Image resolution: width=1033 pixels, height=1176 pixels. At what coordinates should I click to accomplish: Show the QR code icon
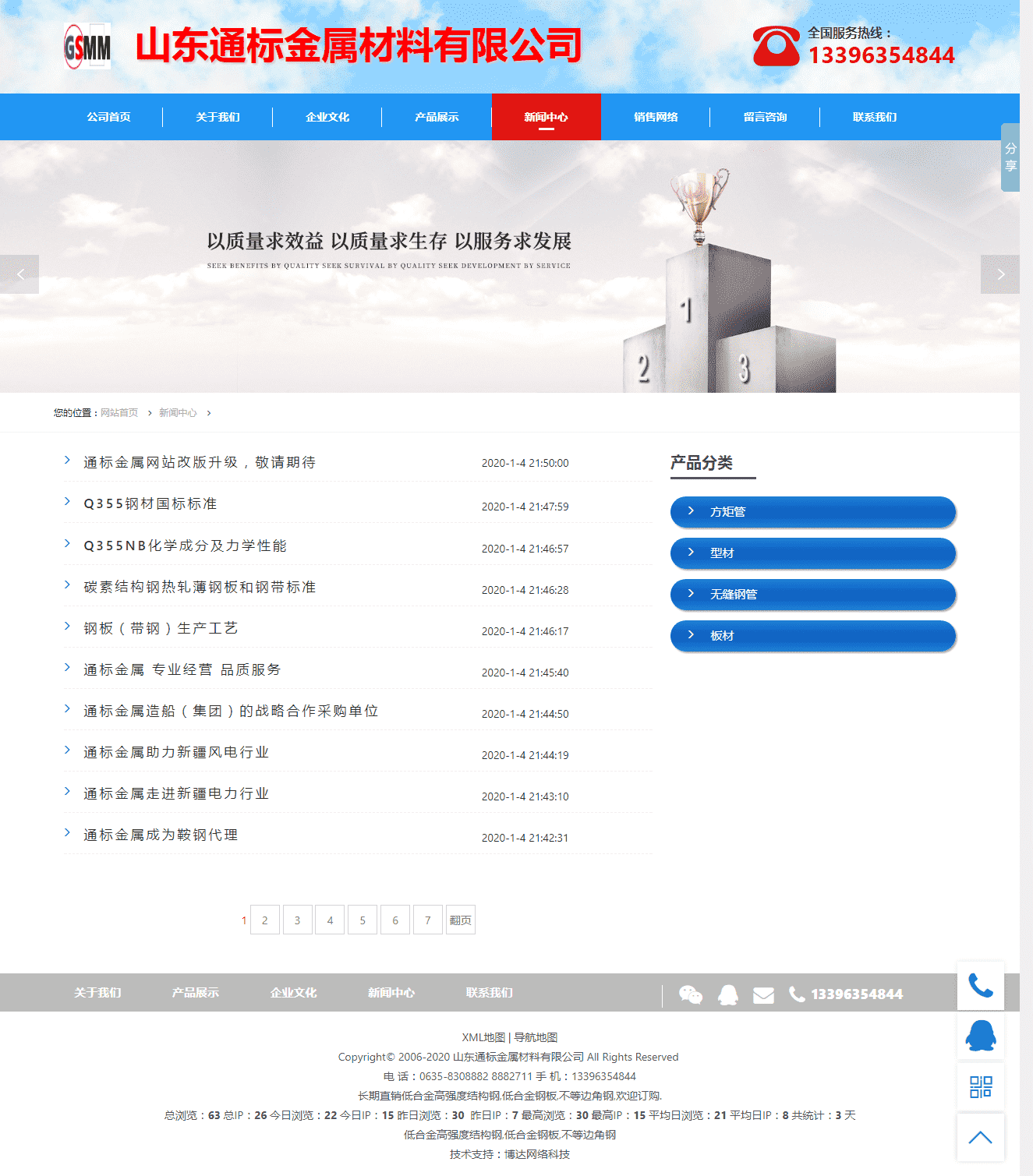980,1086
